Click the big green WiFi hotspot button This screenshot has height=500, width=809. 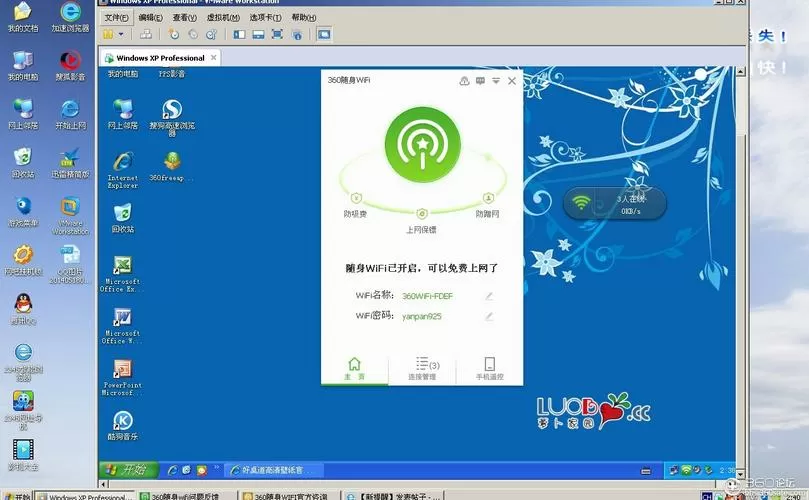point(423,145)
